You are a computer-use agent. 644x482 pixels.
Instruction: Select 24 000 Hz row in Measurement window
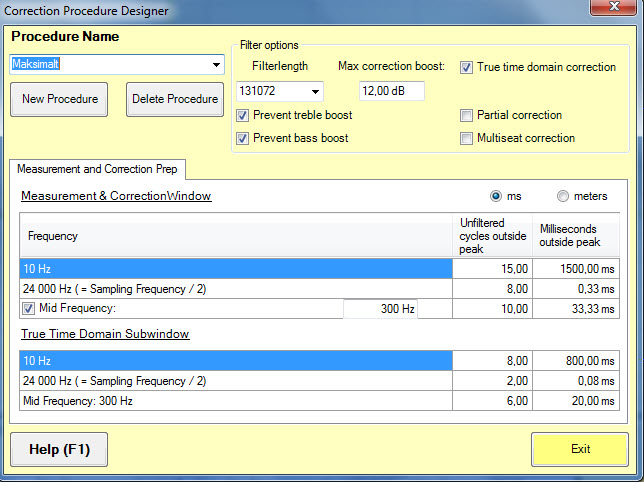236,289
